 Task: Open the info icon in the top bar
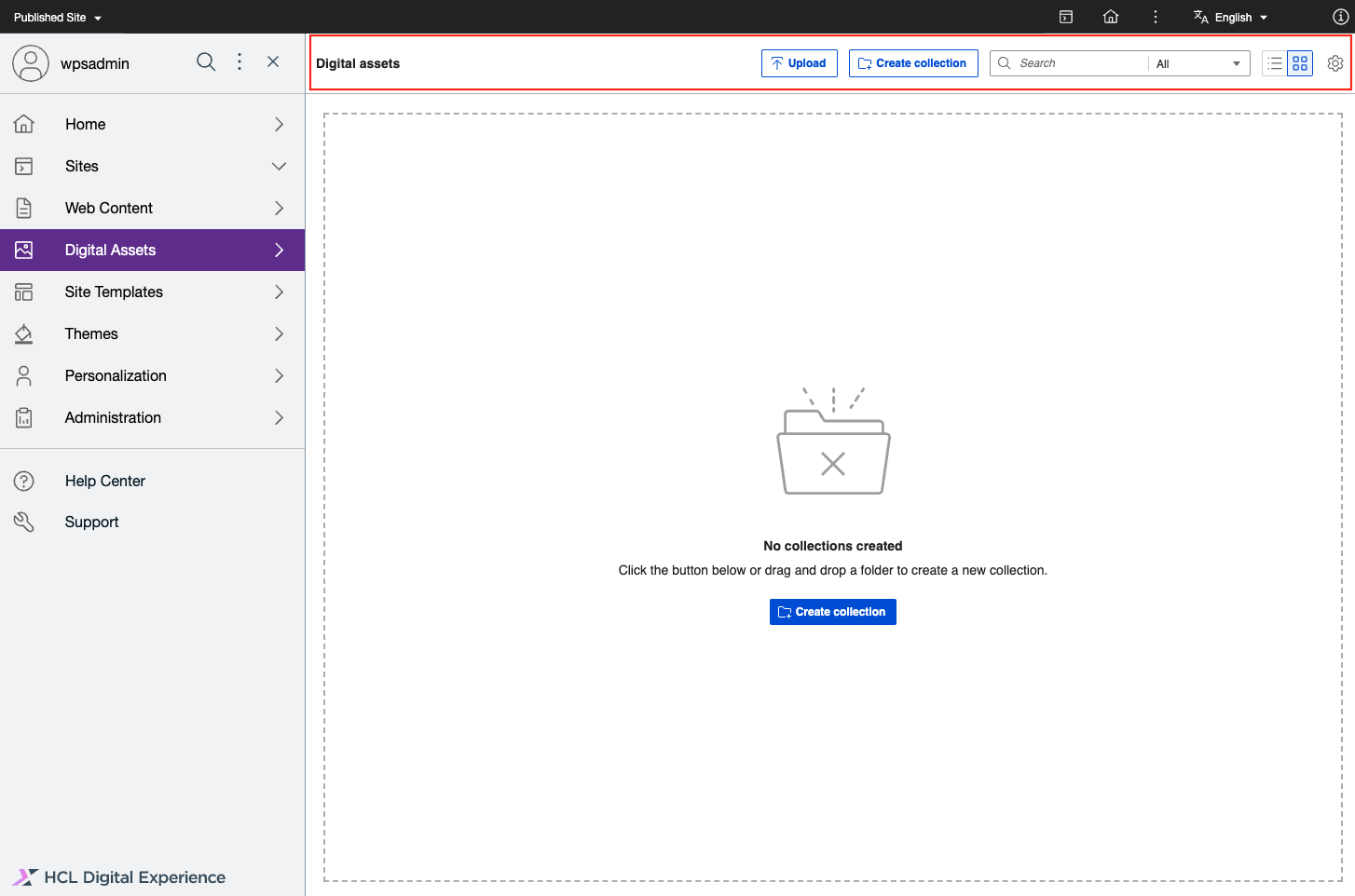1339,16
